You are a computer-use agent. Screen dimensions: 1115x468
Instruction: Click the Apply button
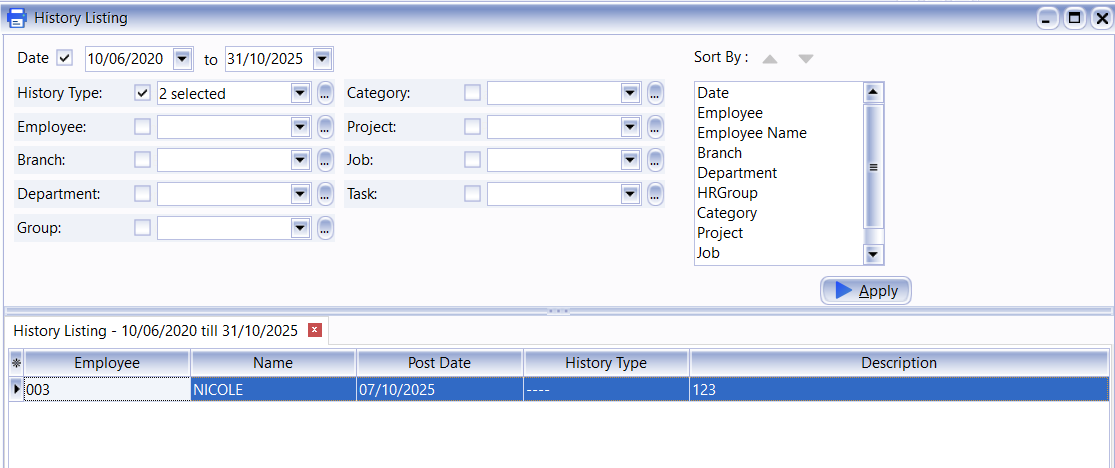(866, 291)
